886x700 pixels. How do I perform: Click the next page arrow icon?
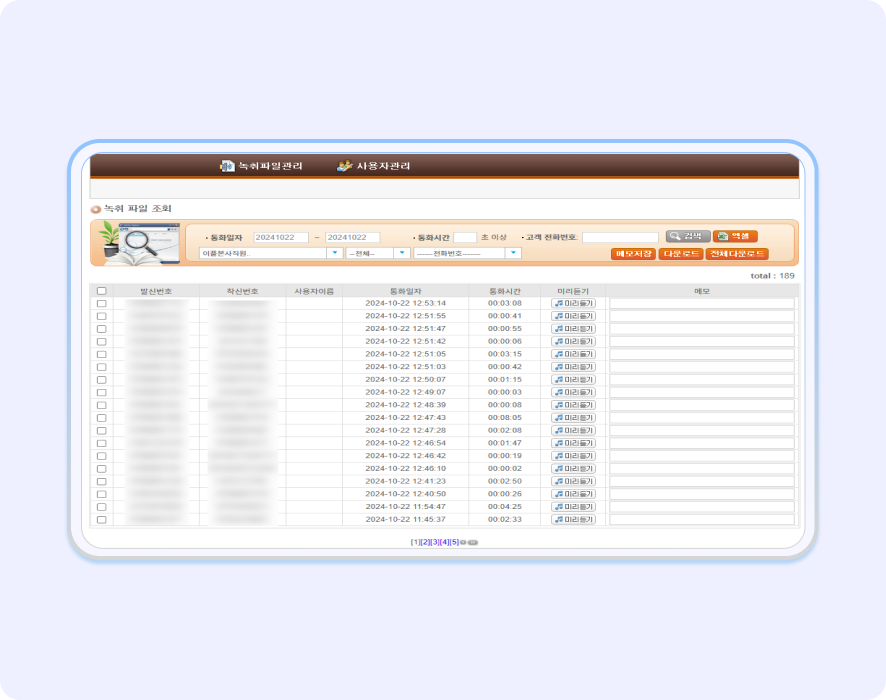point(463,542)
